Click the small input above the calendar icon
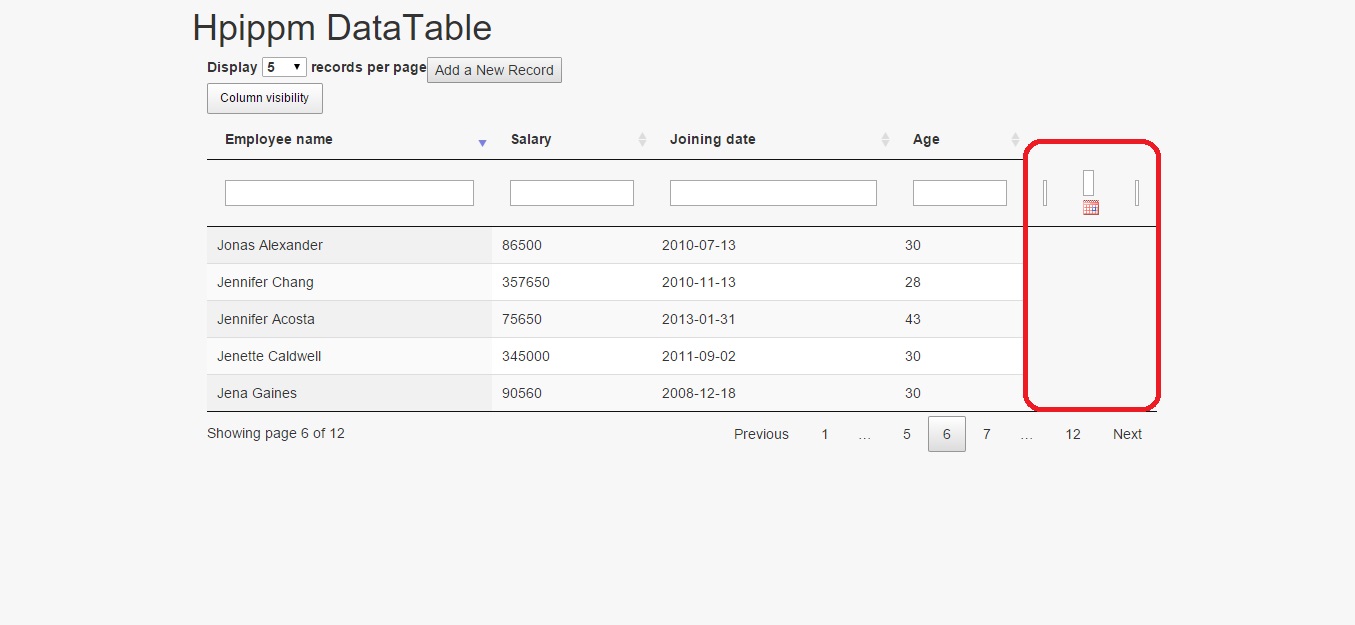 pos(1089,182)
